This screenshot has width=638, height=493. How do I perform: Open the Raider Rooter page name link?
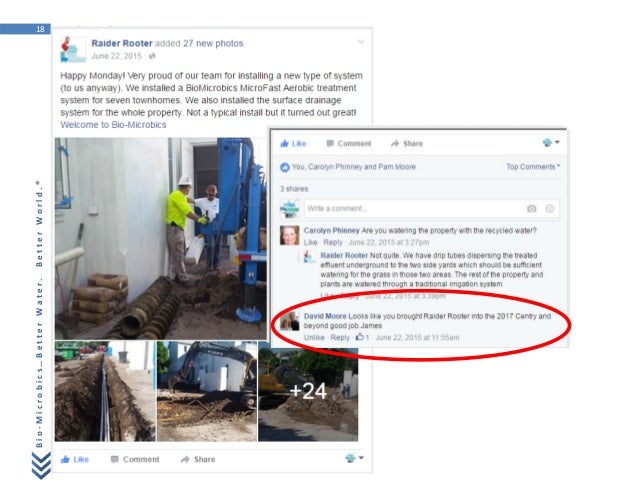122,43
